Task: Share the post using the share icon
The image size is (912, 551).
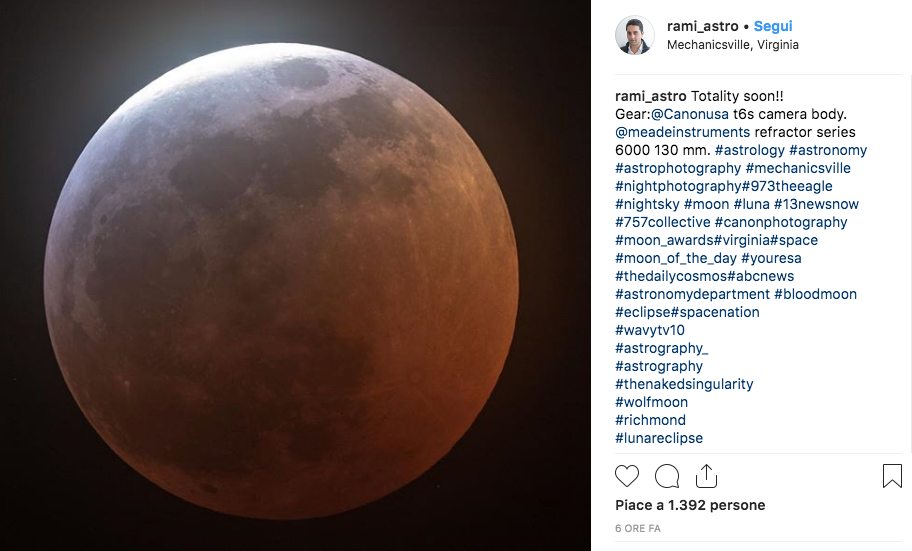Action: (x=706, y=475)
